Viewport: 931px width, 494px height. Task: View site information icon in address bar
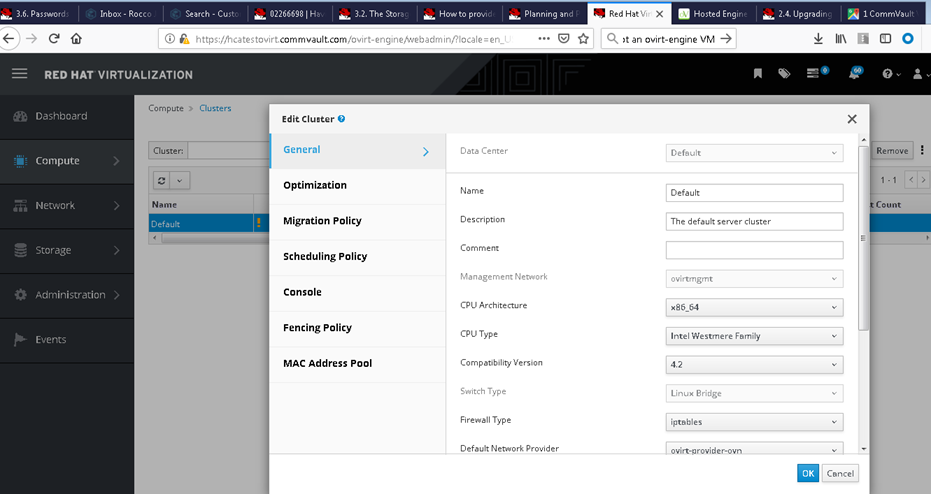tap(170, 39)
